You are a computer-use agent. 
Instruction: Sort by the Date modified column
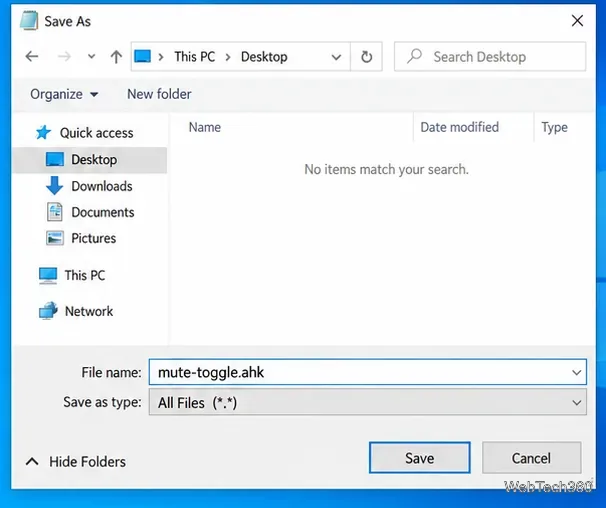[x=460, y=127]
